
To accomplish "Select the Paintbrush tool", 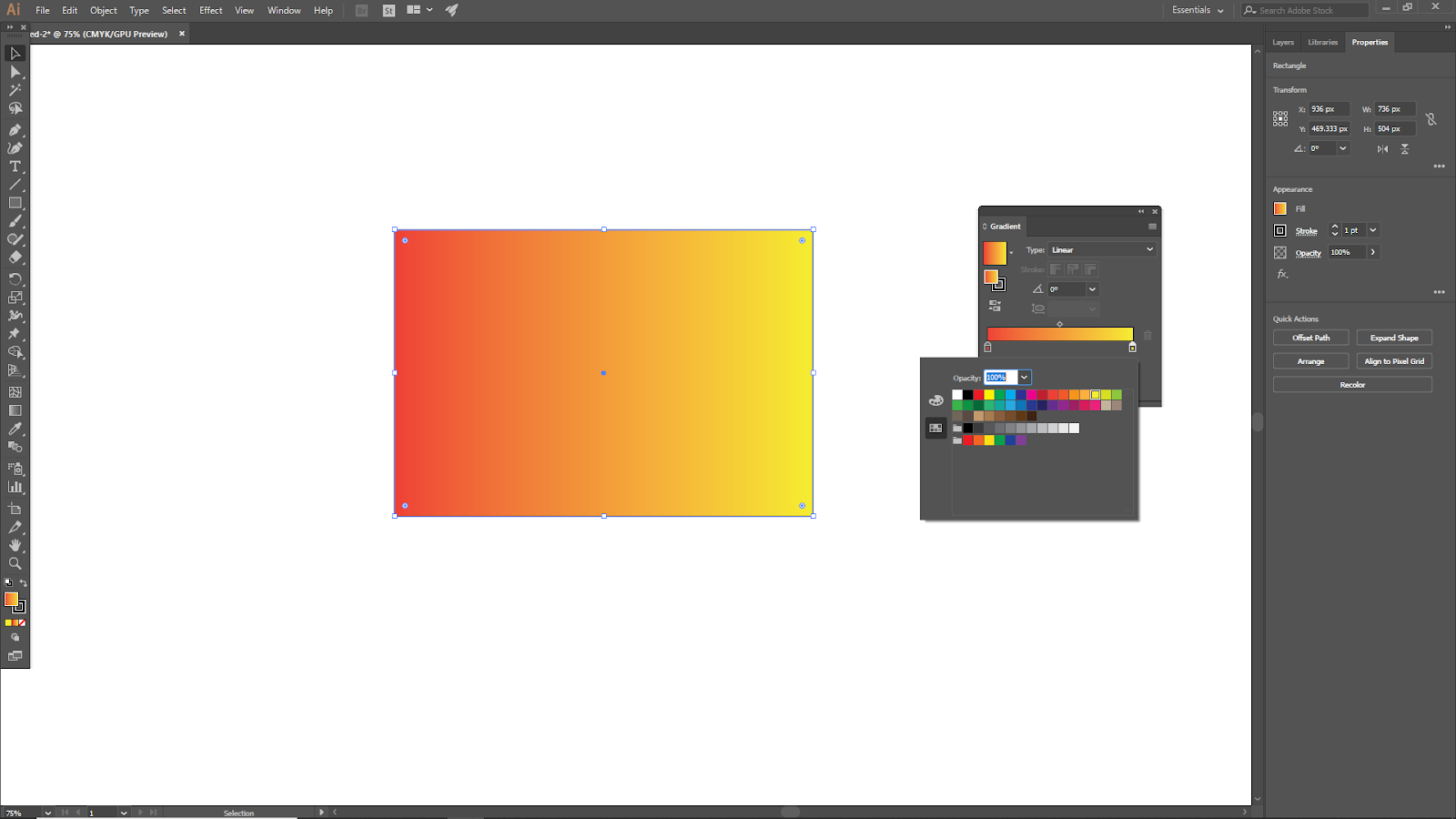I will pos(15,221).
